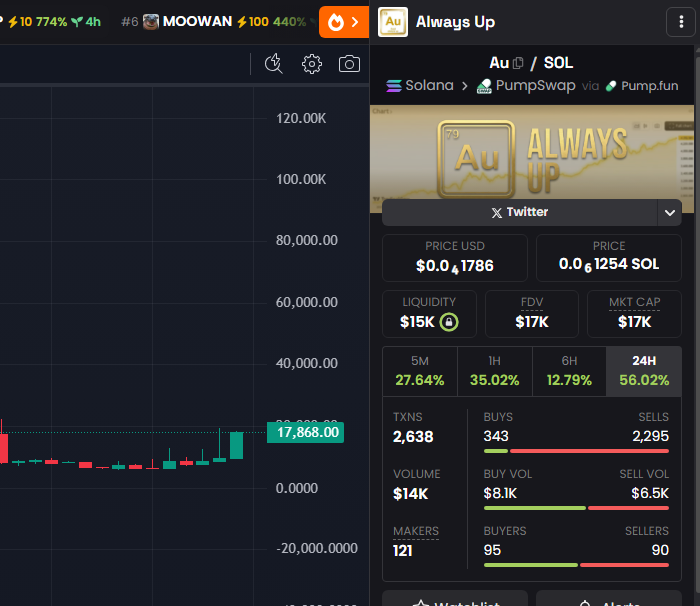
Task: Click the SELLERS 90 value
Action: (x=660, y=550)
